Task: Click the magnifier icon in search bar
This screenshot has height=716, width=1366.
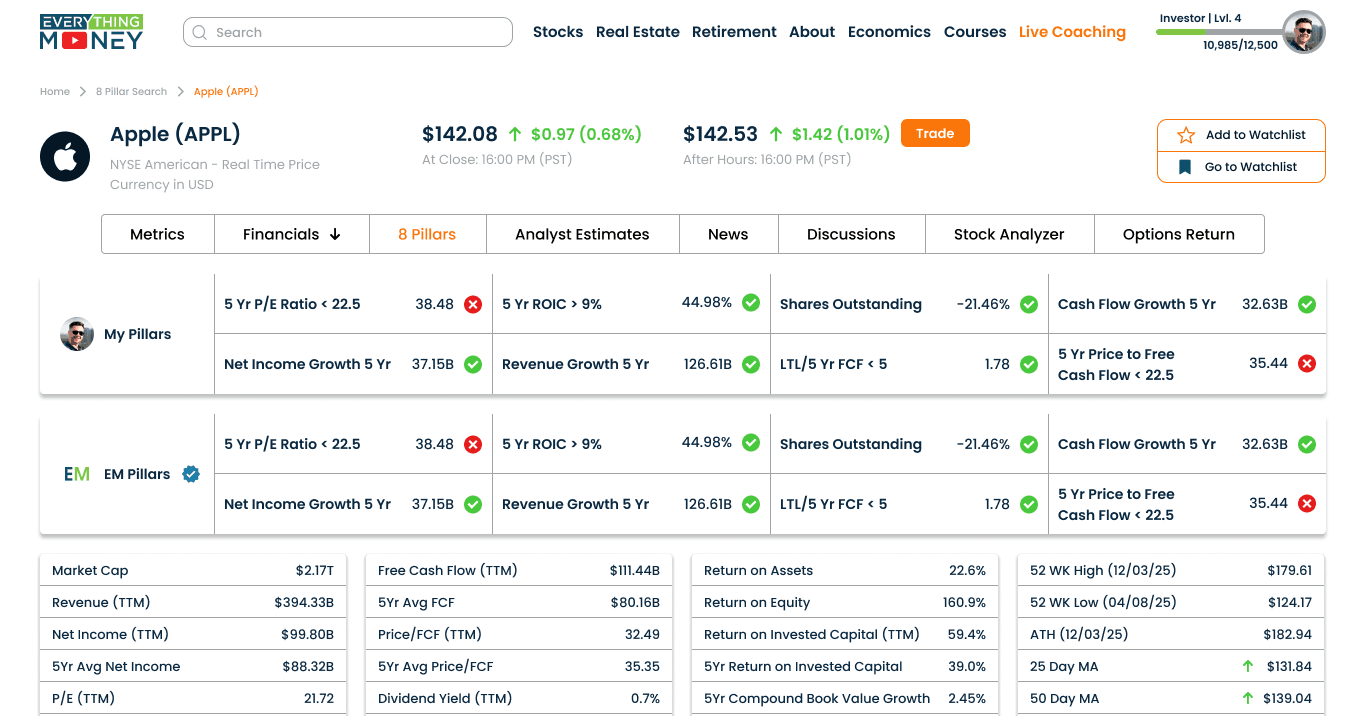Action: 200,32
